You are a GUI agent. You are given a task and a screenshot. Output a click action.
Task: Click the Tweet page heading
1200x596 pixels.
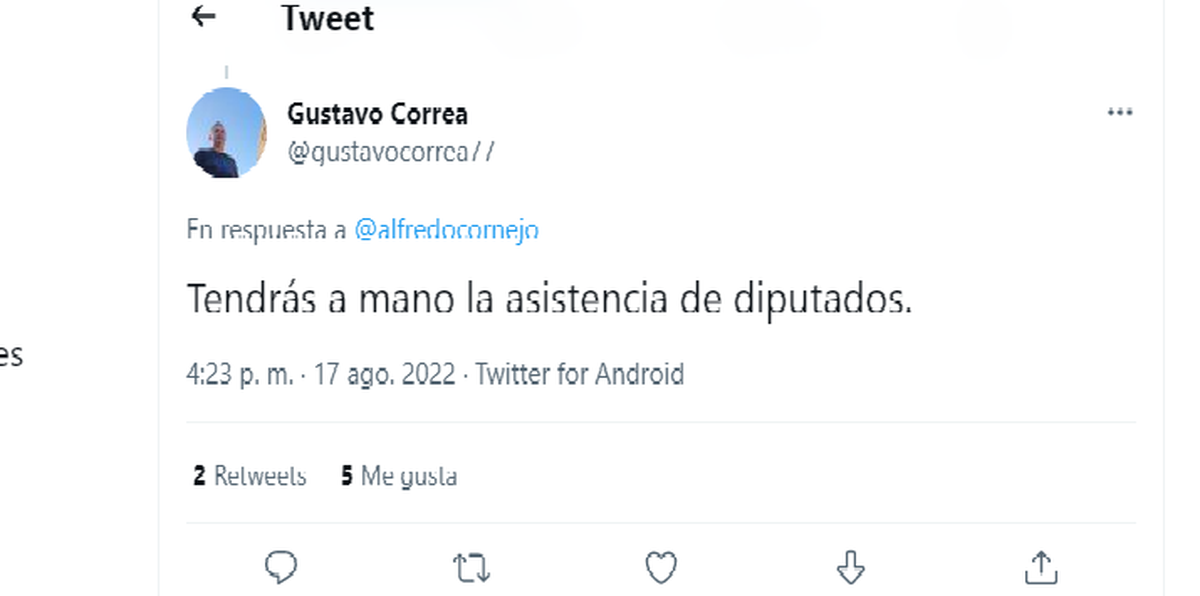click(327, 18)
